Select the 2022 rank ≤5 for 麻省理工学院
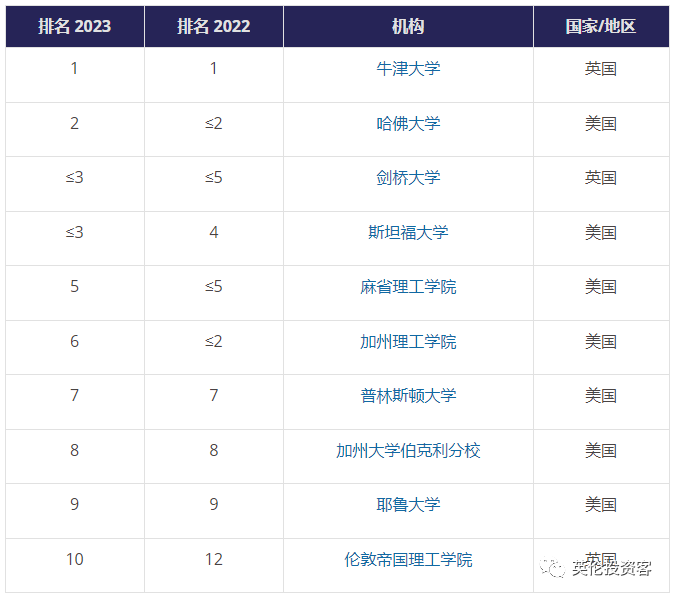673x597 pixels. point(214,286)
